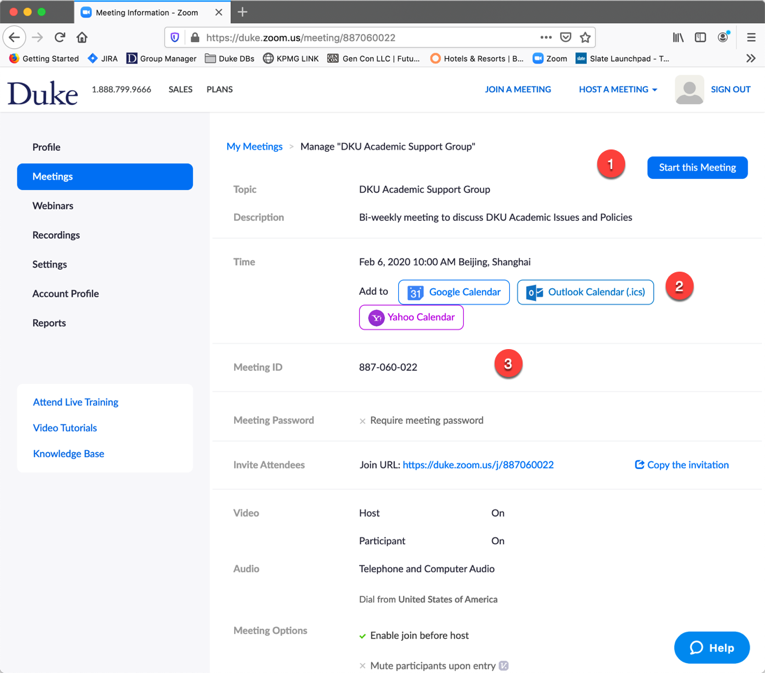Add meeting to Outlook Calendar (.ics)
The width and height of the screenshot is (765, 673).
pyautogui.click(x=585, y=292)
